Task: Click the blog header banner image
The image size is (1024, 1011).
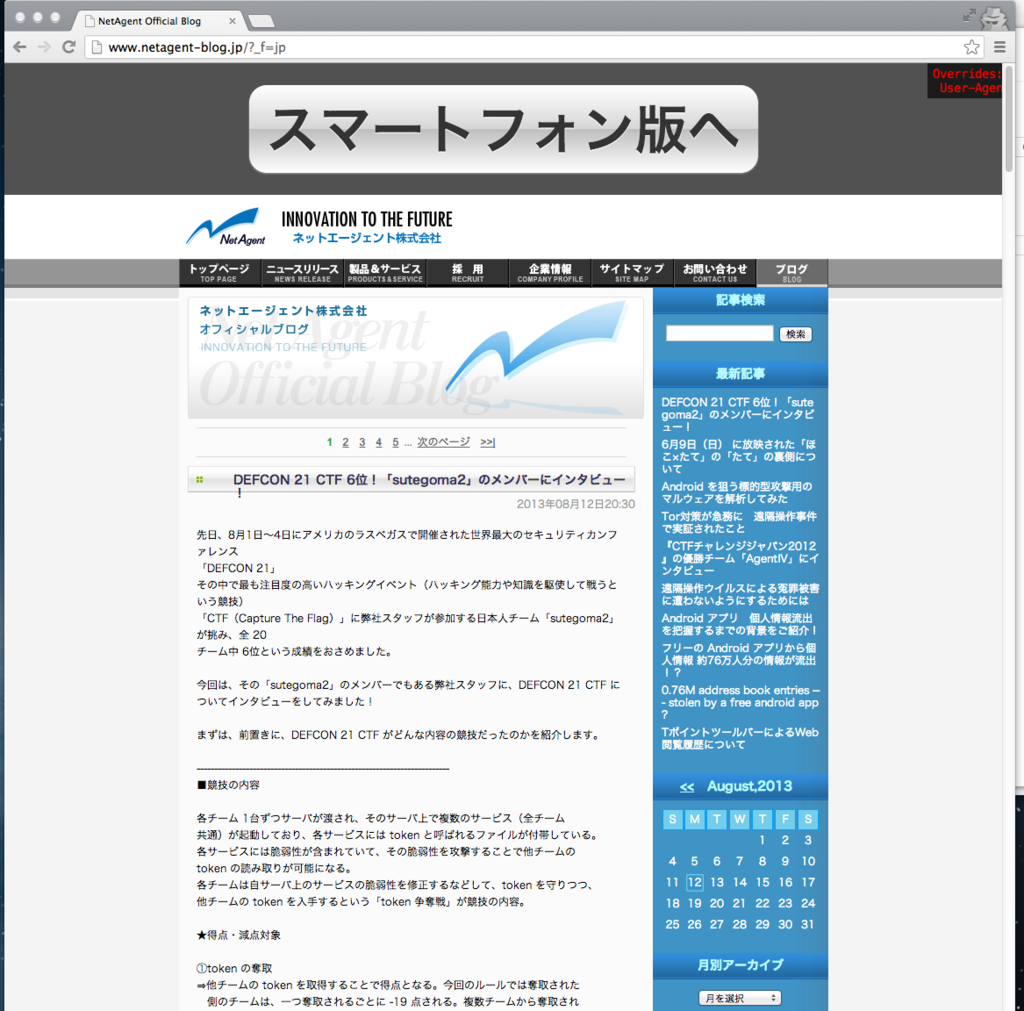Action: pos(415,358)
